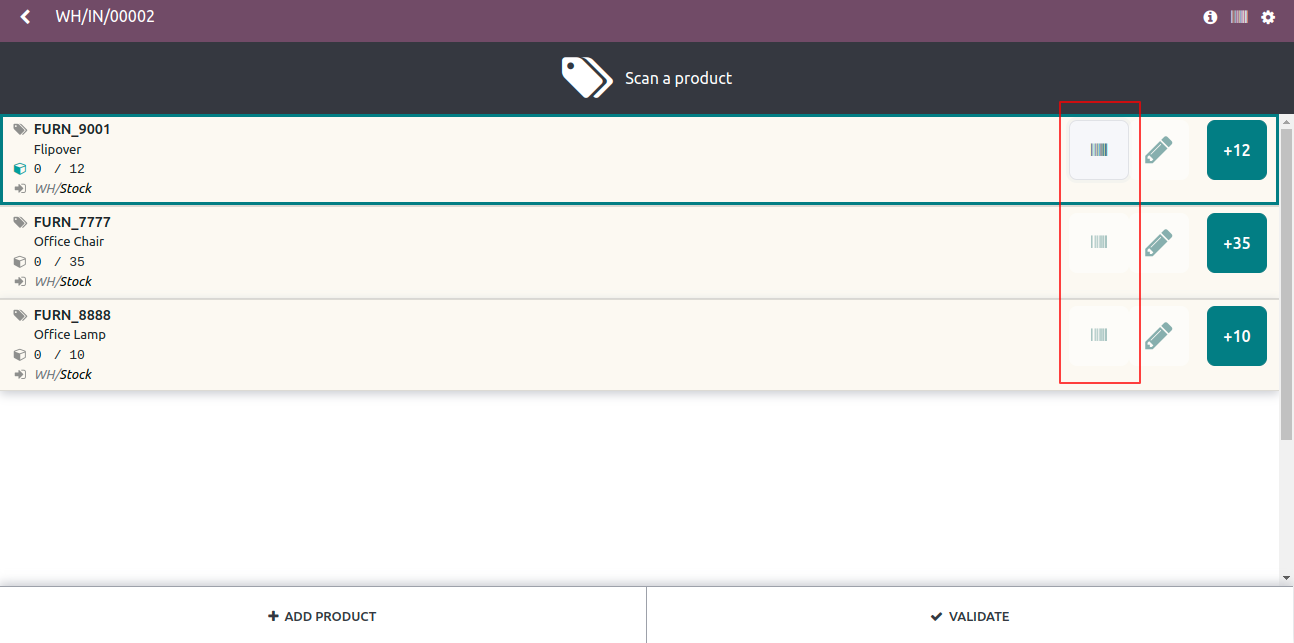The width and height of the screenshot is (1294, 643).
Task: Click the WH/IN/00002 title
Action: click(105, 17)
